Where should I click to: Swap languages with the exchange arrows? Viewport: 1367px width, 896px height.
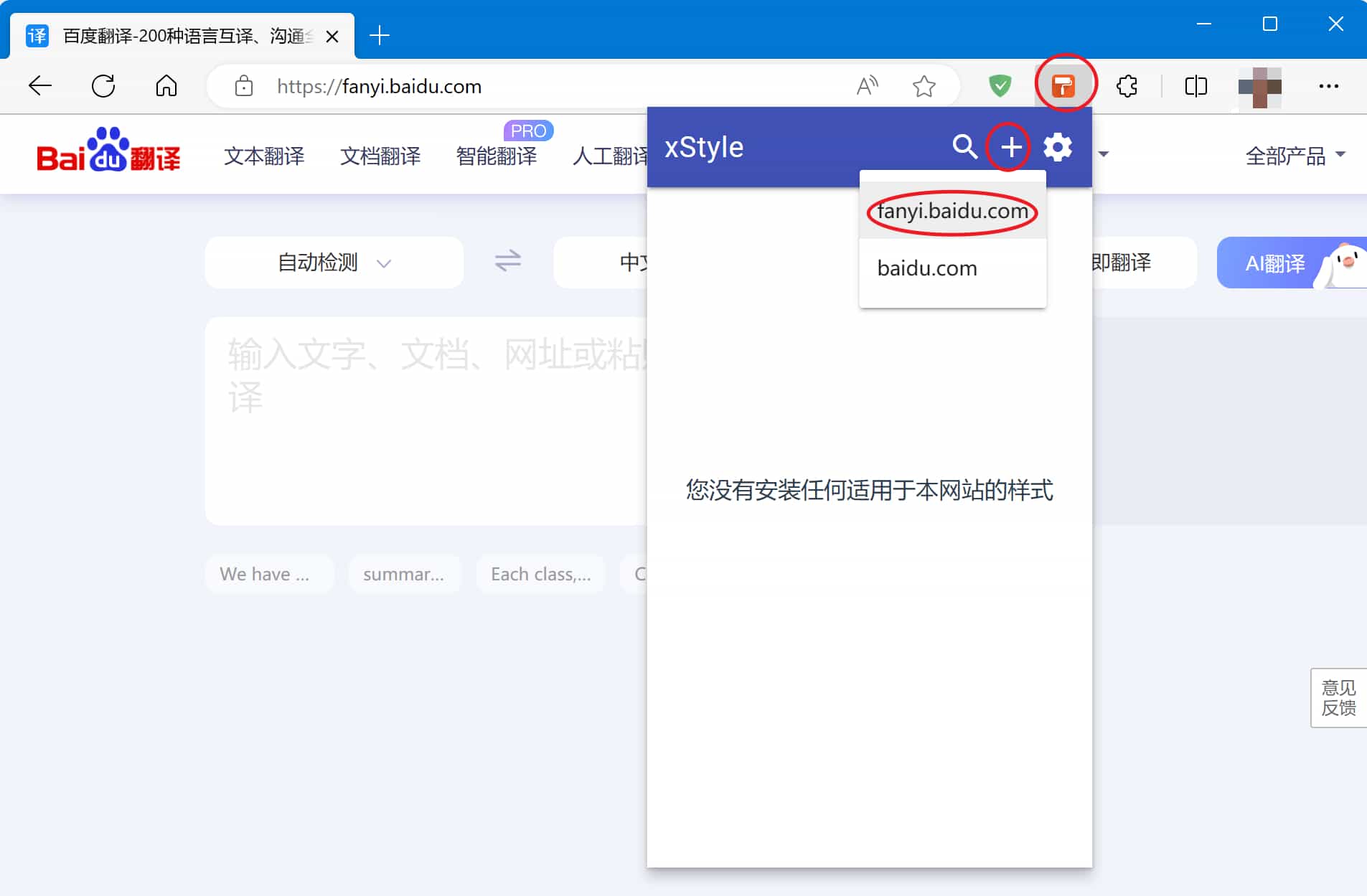pos(507,261)
